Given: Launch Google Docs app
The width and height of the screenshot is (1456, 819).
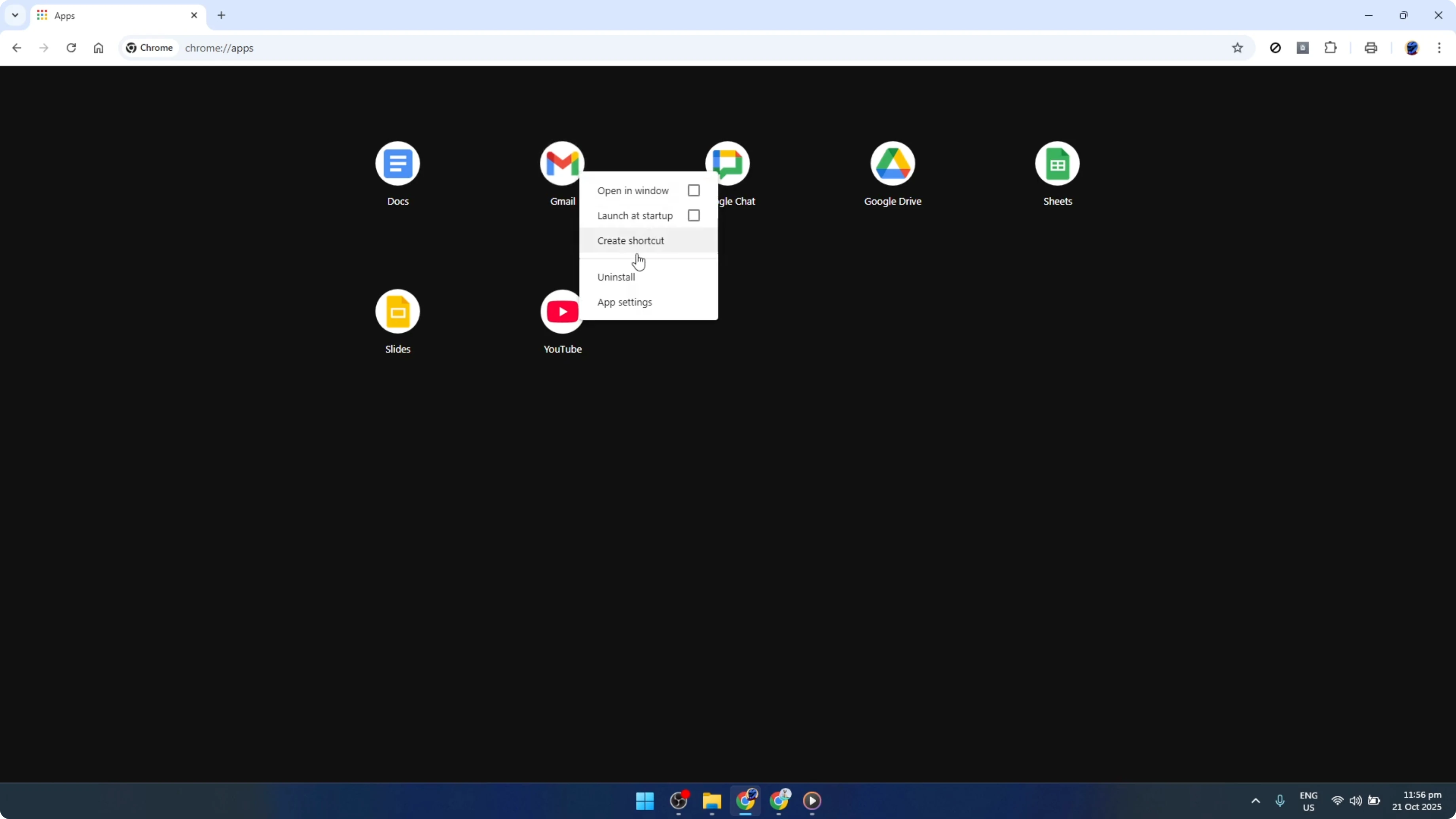Looking at the screenshot, I should coord(397,163).
